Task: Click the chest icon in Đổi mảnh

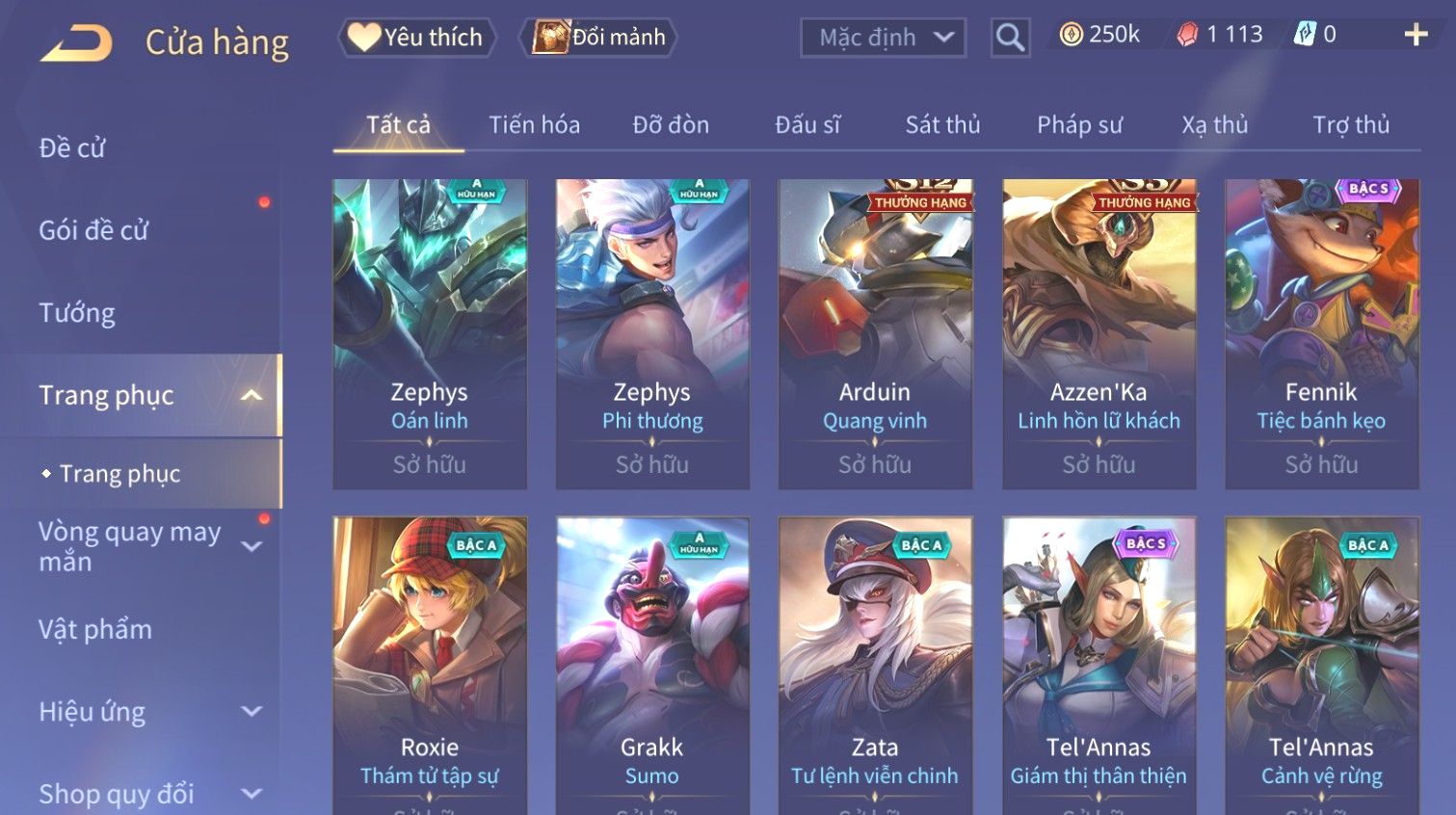Action: coord(550,38)
